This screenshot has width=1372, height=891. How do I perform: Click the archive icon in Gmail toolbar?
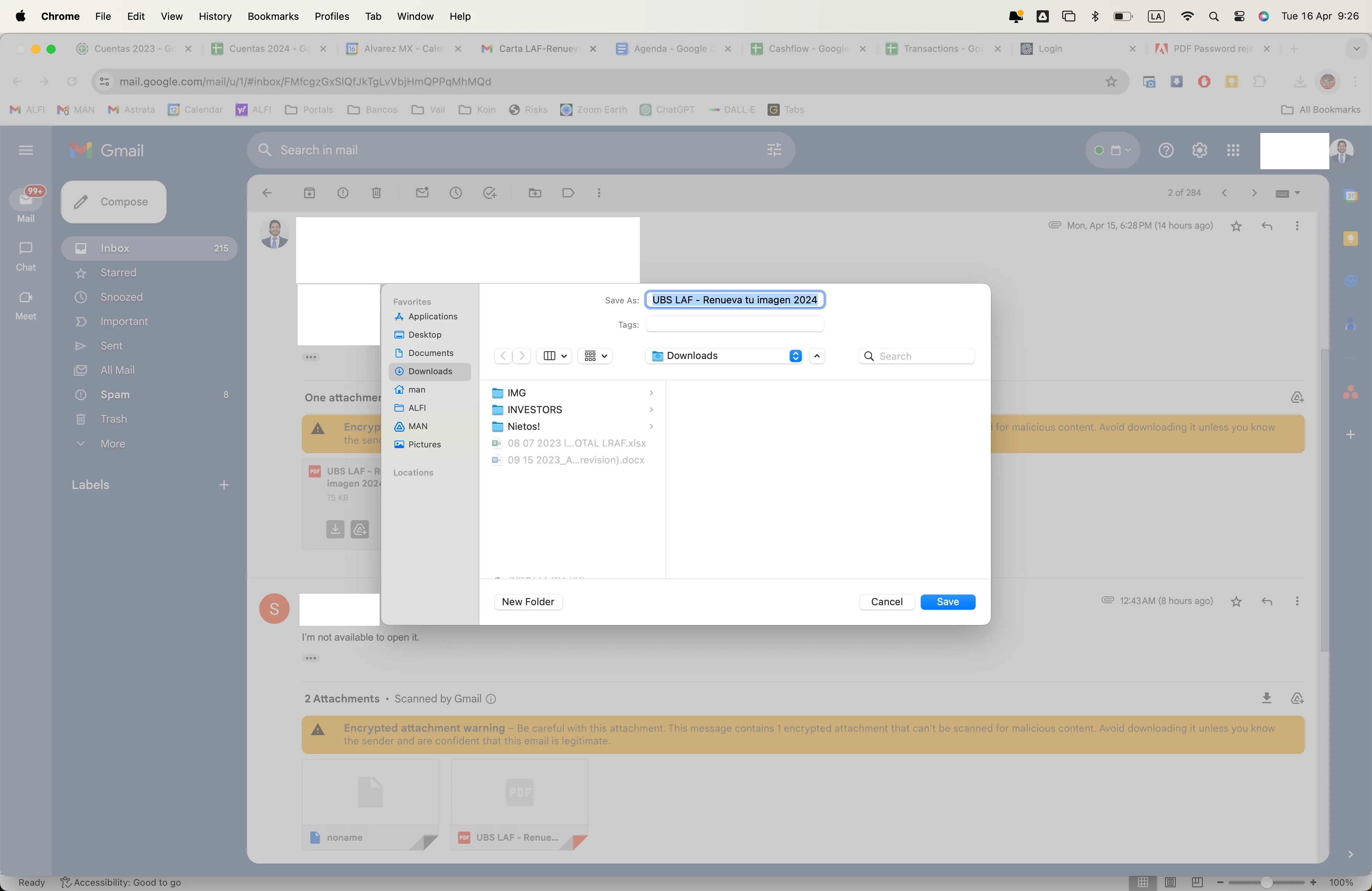pyautogui.click(x=309, y=193)
